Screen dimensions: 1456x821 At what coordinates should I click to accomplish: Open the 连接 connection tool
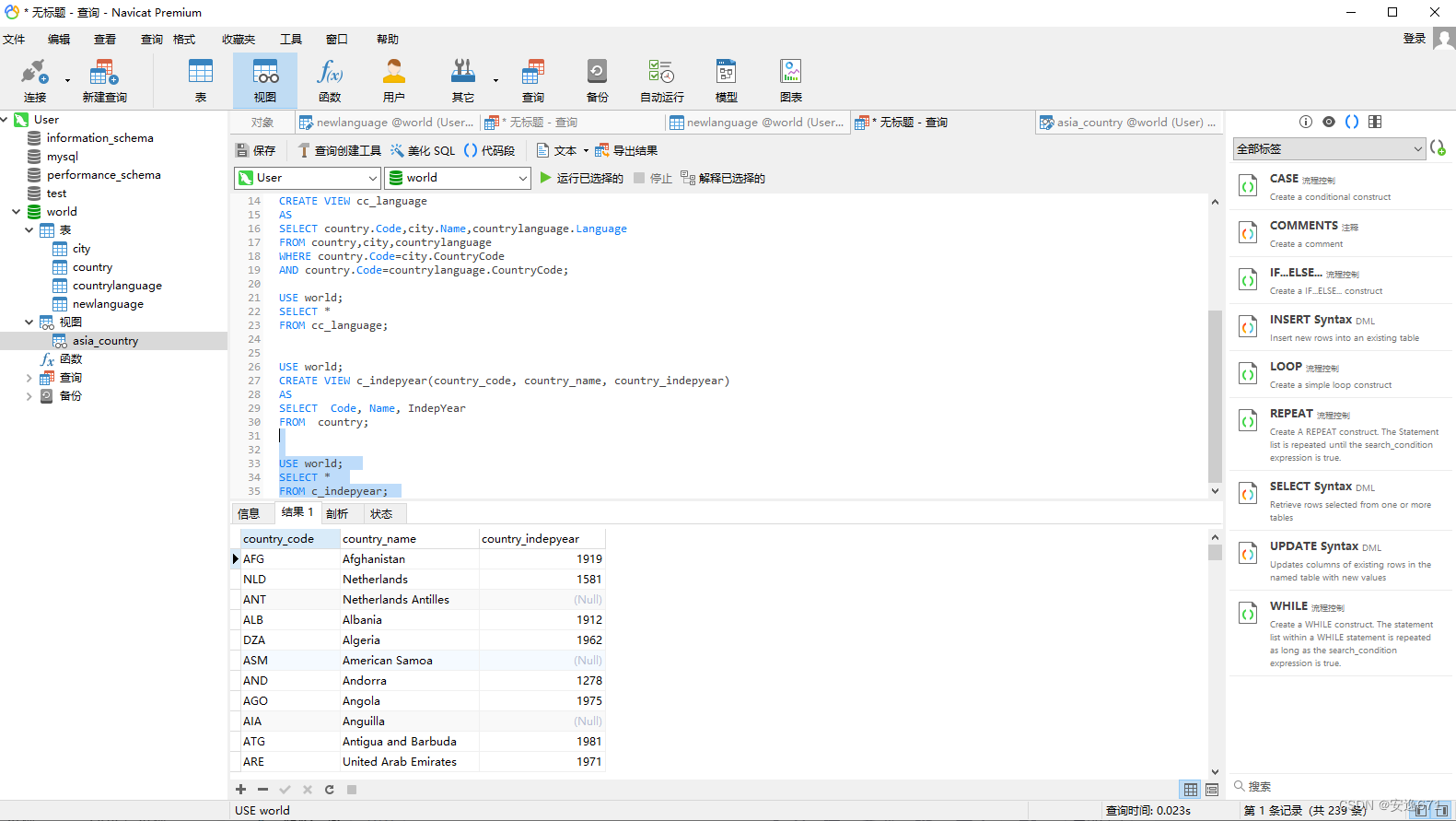35,81
